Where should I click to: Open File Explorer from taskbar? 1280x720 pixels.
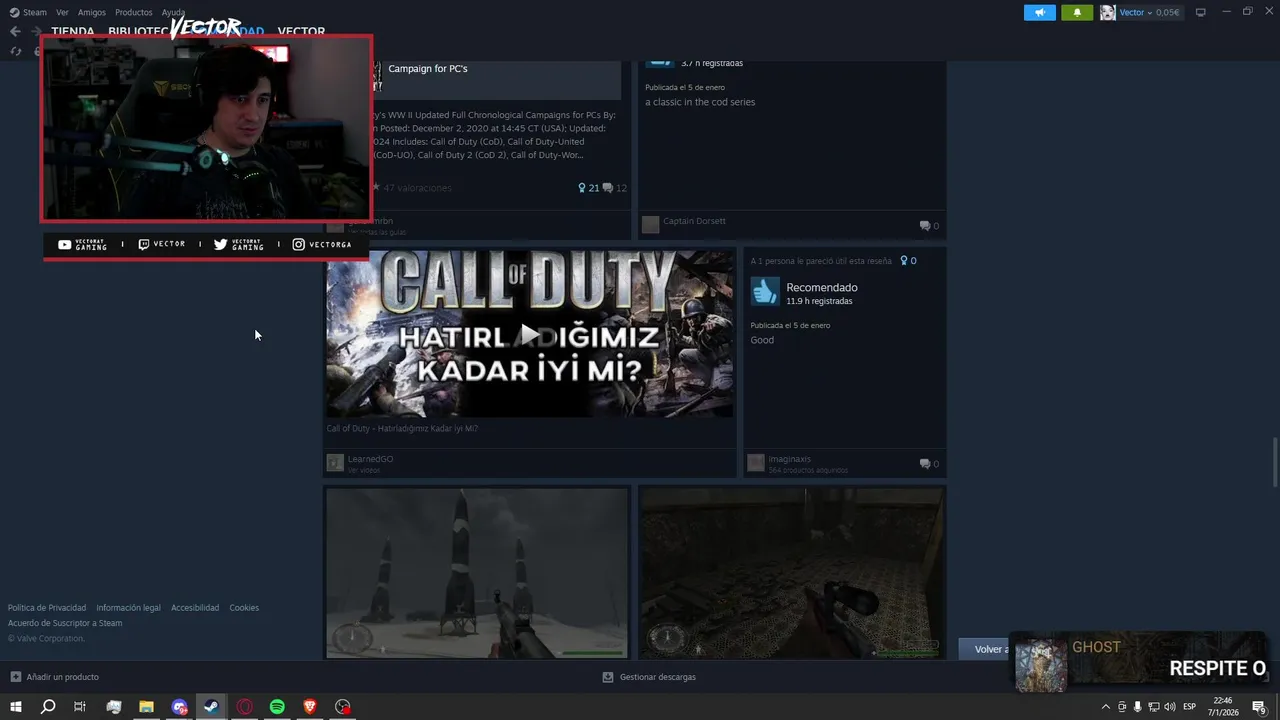pos(146,707)
